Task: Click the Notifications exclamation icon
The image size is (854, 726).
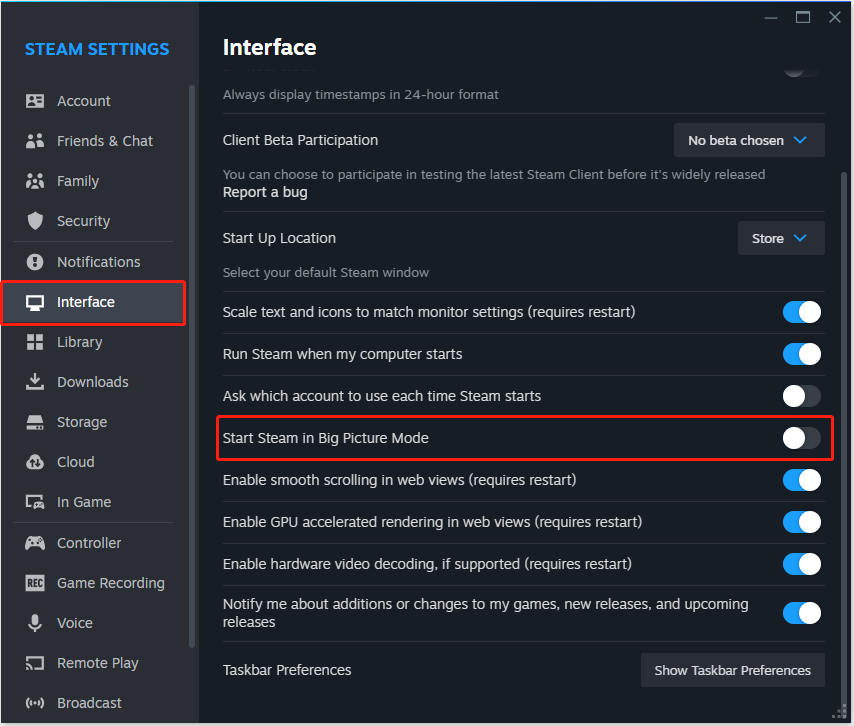Action: pos(35,262)
